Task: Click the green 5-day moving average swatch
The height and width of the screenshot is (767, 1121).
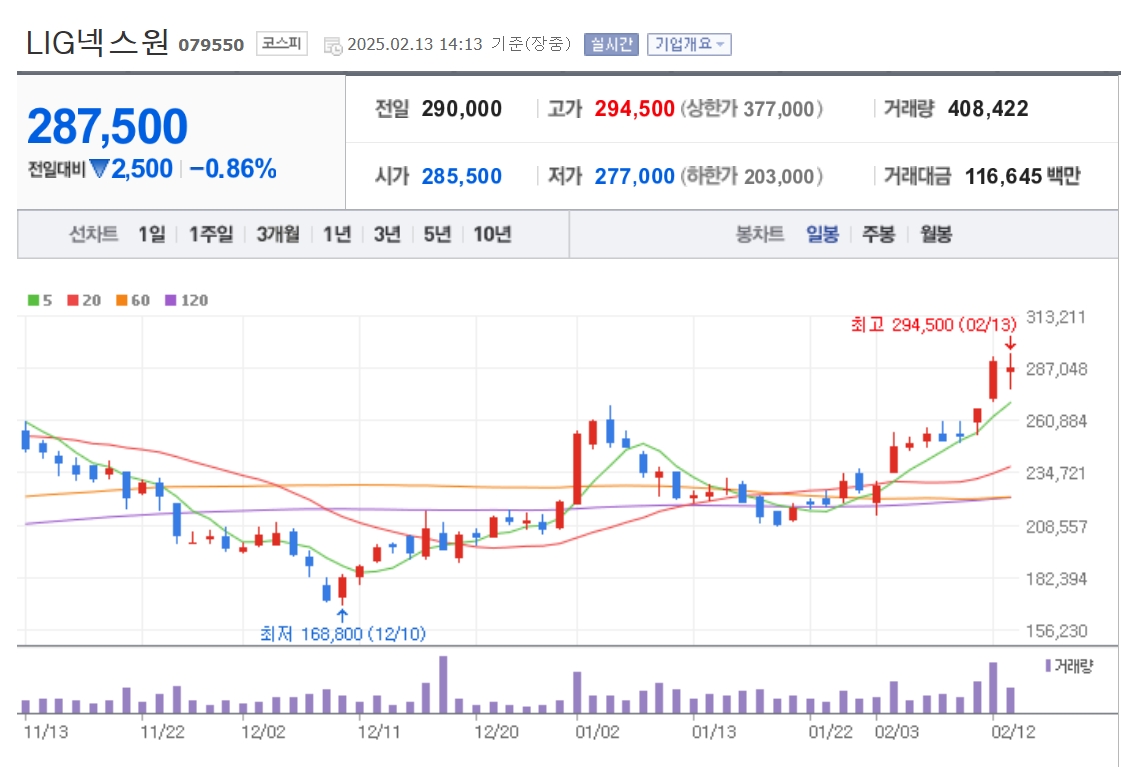Action: [x=33, y=300]
